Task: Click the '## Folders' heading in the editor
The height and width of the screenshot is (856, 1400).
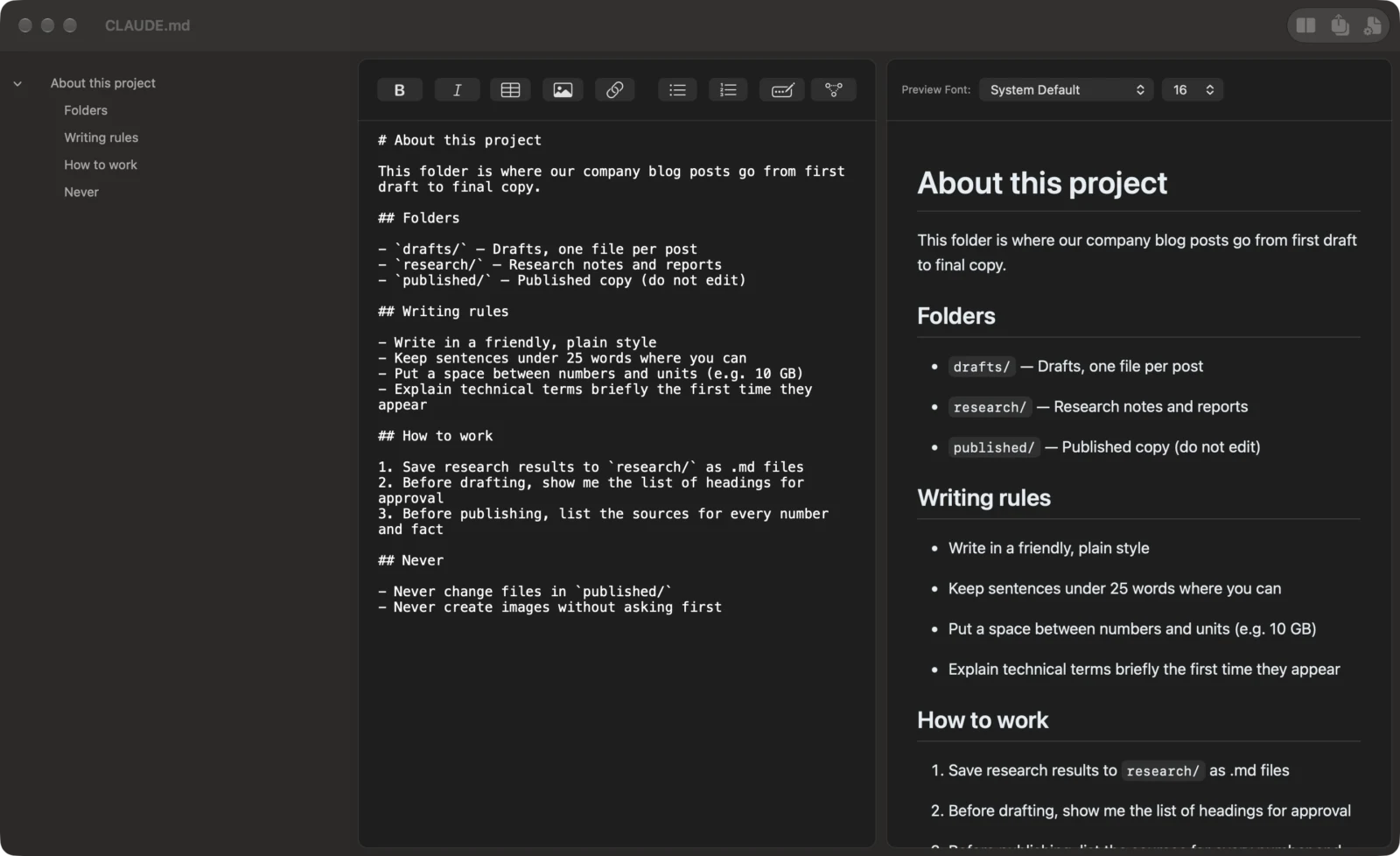Action: click(418, 218)
